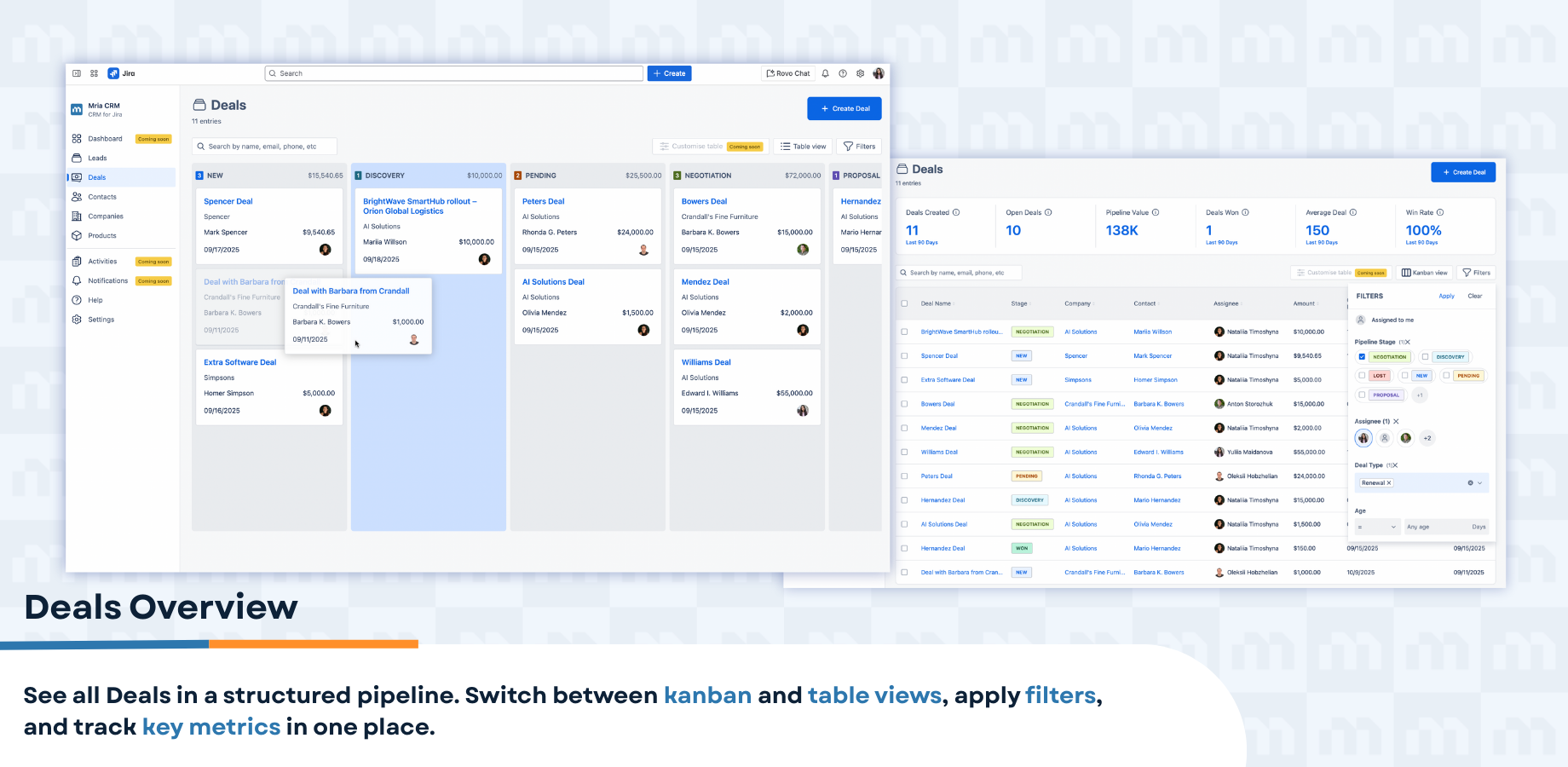Click Spencer Deal card assignee avatar
This screenshot has height=767, width=1568.
[325, 250]
